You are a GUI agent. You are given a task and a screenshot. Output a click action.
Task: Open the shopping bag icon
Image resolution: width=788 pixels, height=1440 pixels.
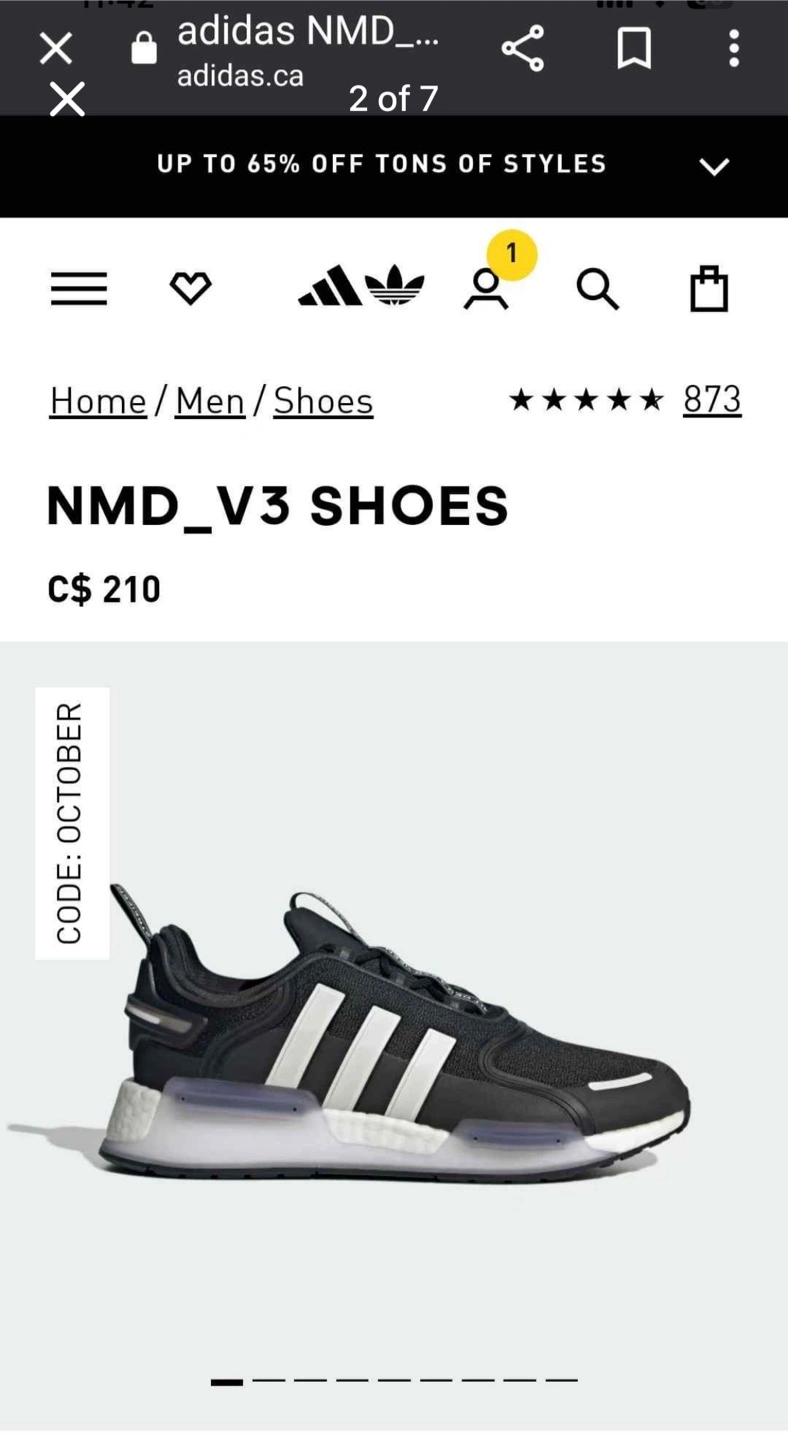coord(709,289)
